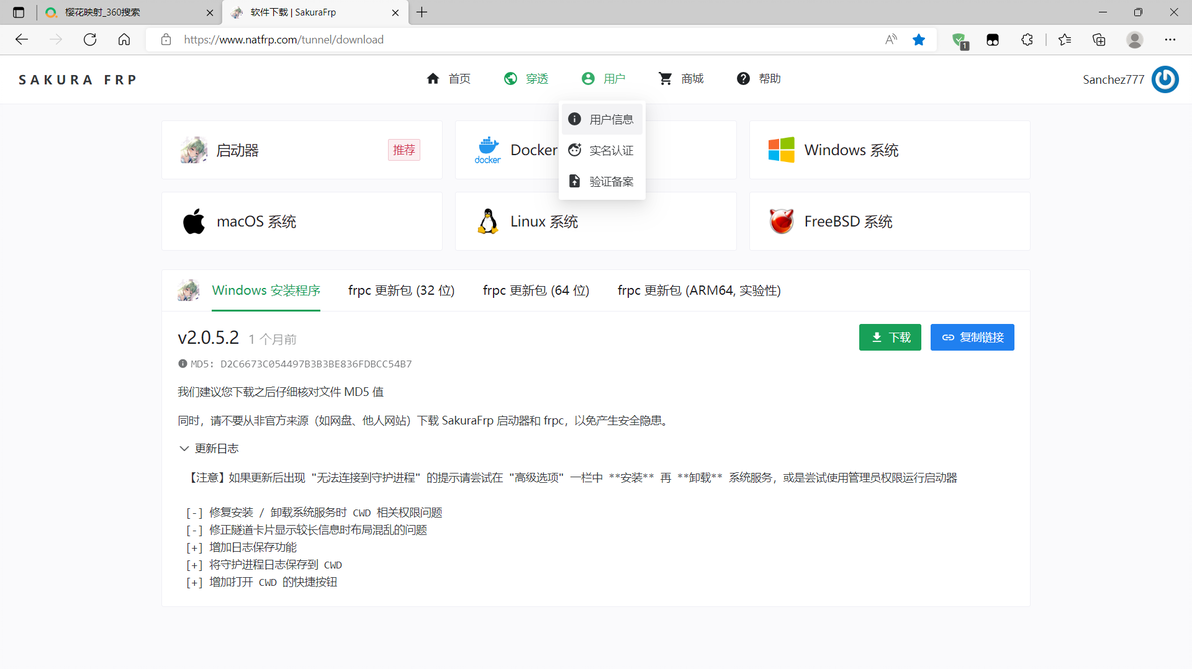Open the 商城 shop menu
Viewport: 1192px width, 669px height.
(x=681, y=79)
